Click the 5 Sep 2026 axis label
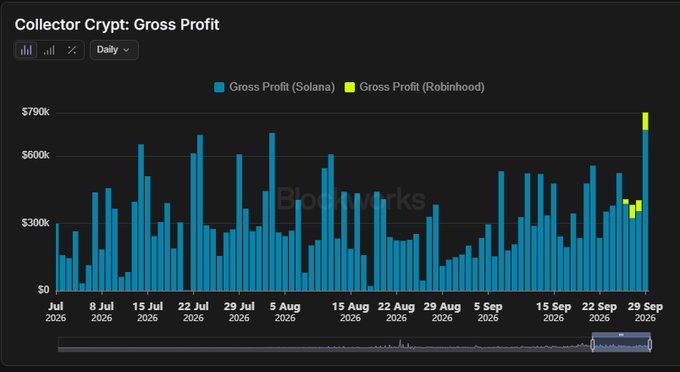 (x=488, y=312)
